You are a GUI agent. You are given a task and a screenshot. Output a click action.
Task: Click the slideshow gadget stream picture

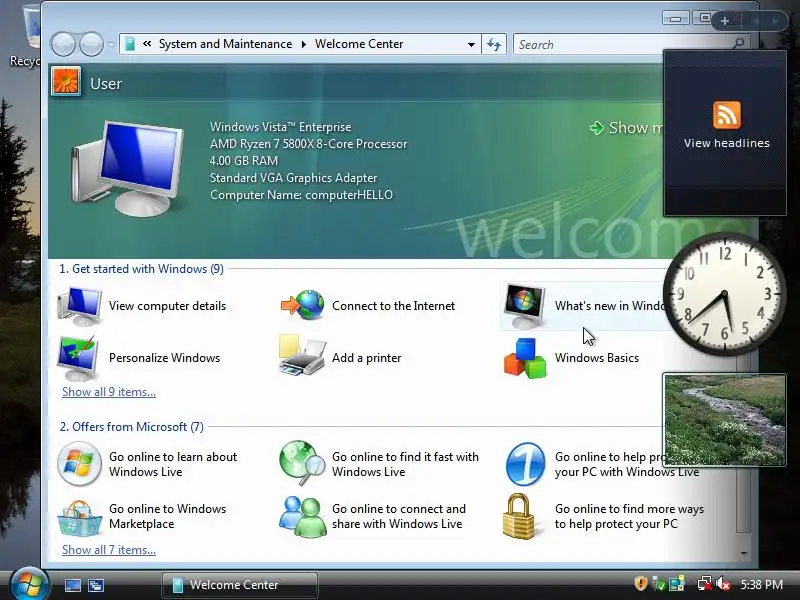724,420
